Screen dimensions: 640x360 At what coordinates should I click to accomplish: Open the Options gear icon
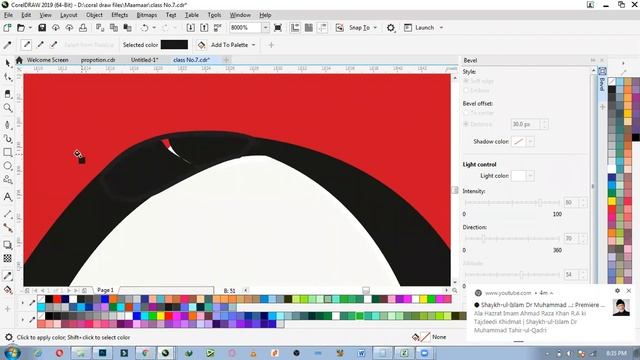click(x=391, y=28)
